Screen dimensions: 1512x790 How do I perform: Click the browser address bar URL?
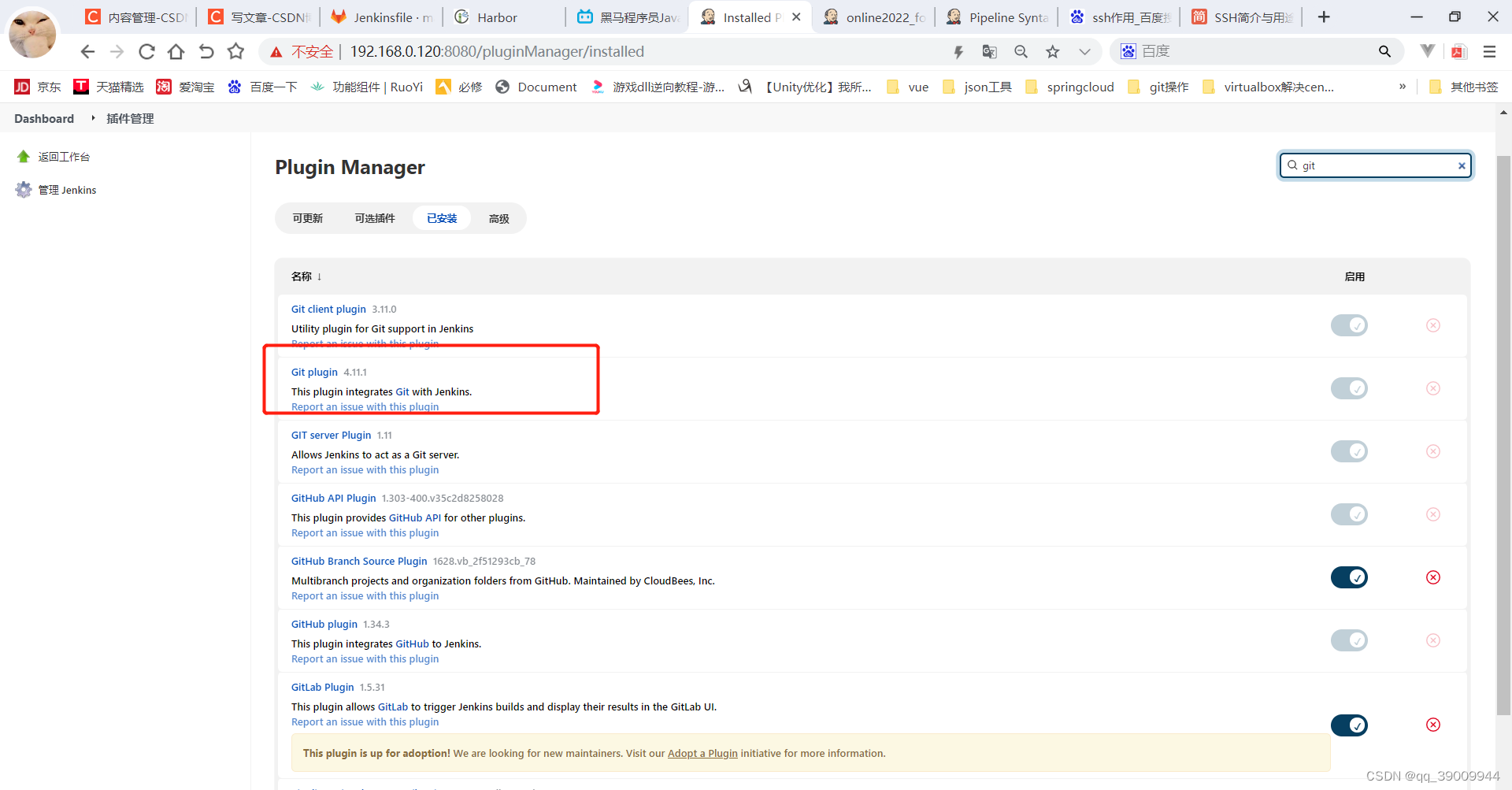[x=497, y=52]
